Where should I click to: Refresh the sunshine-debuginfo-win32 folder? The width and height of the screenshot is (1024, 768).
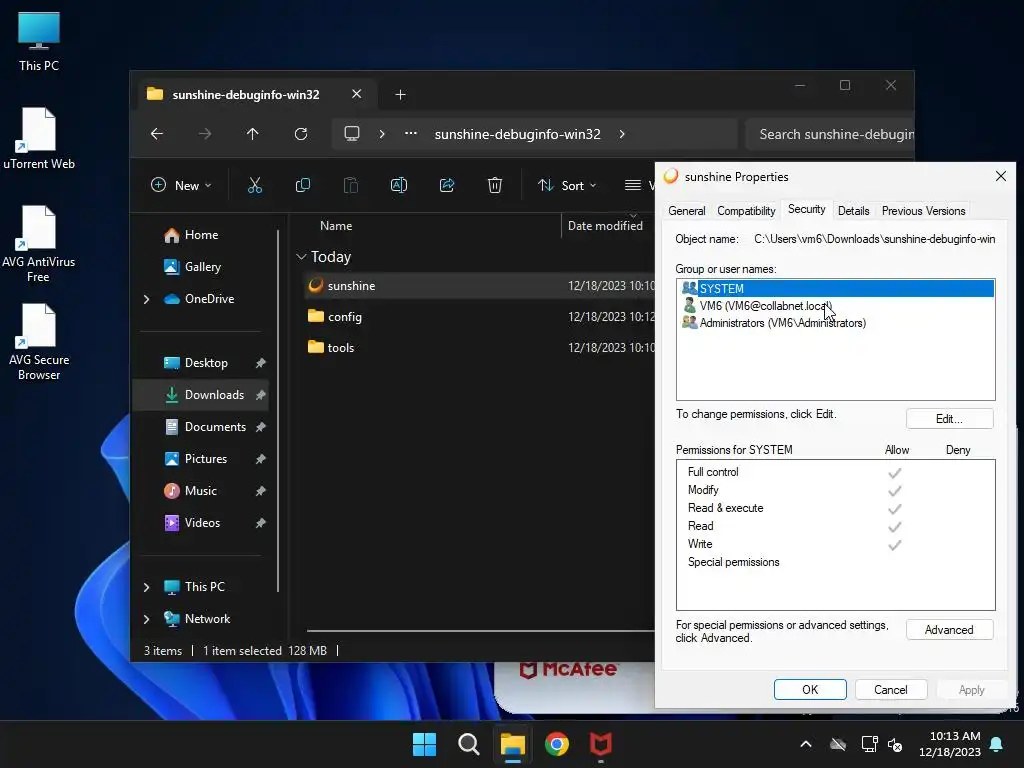tap(301, 134)
